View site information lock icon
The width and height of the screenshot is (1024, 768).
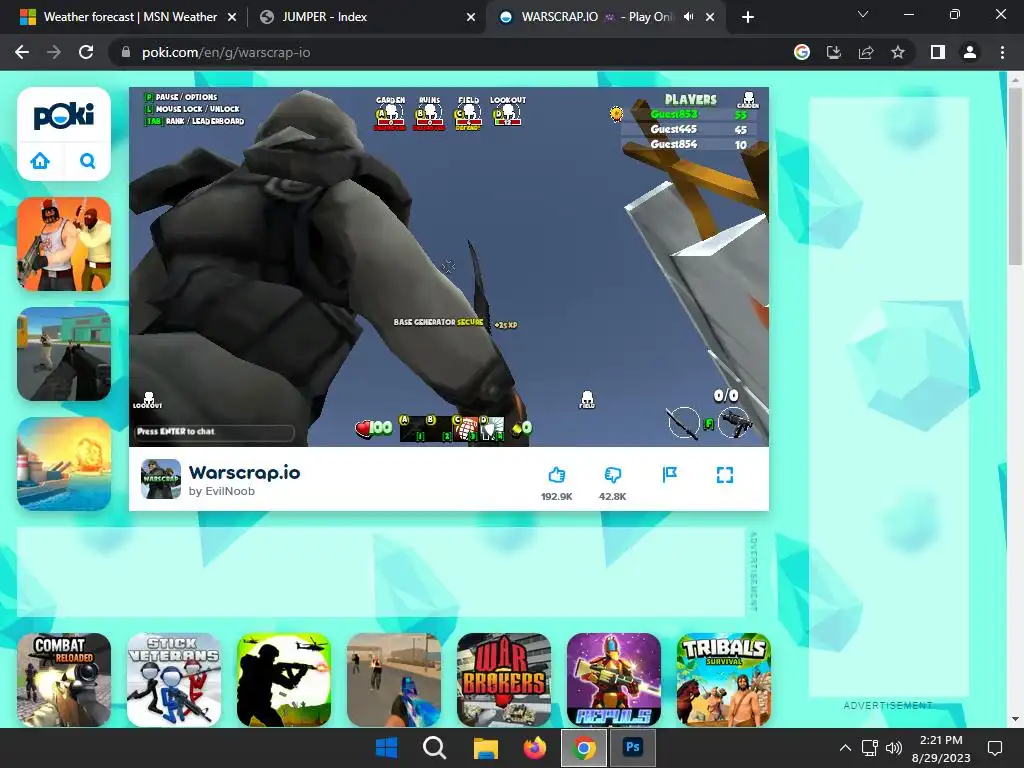point(126,52)
